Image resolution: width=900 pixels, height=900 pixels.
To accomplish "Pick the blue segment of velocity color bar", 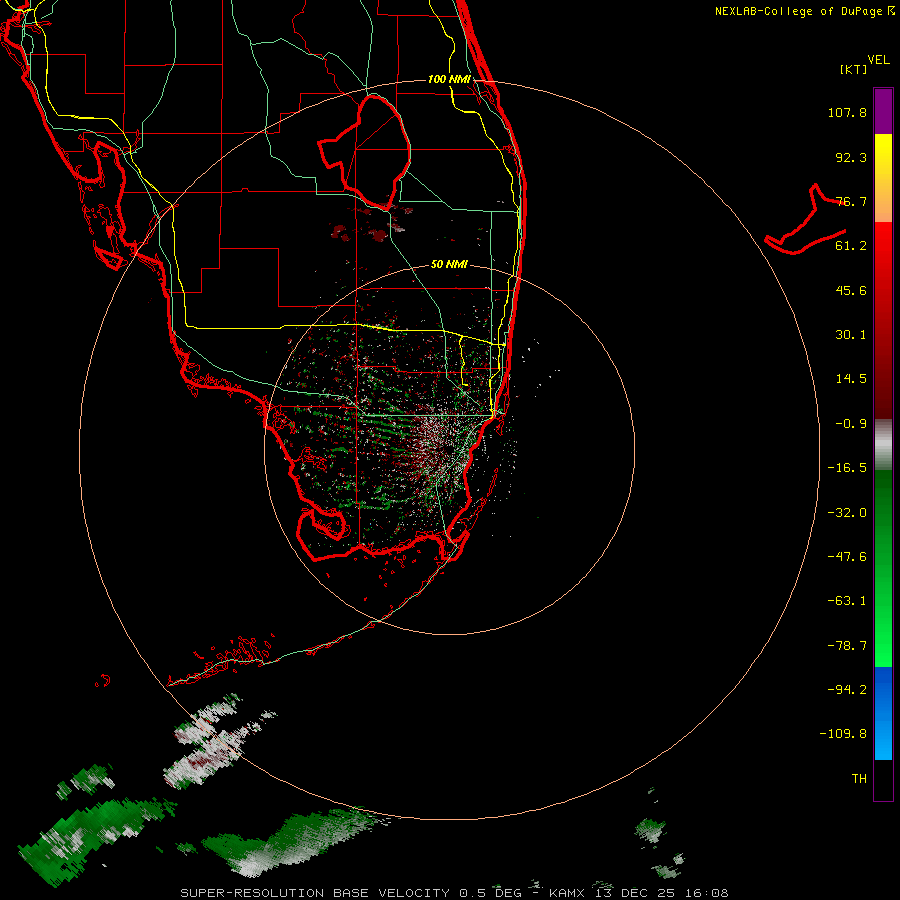I will pos(883,713).
